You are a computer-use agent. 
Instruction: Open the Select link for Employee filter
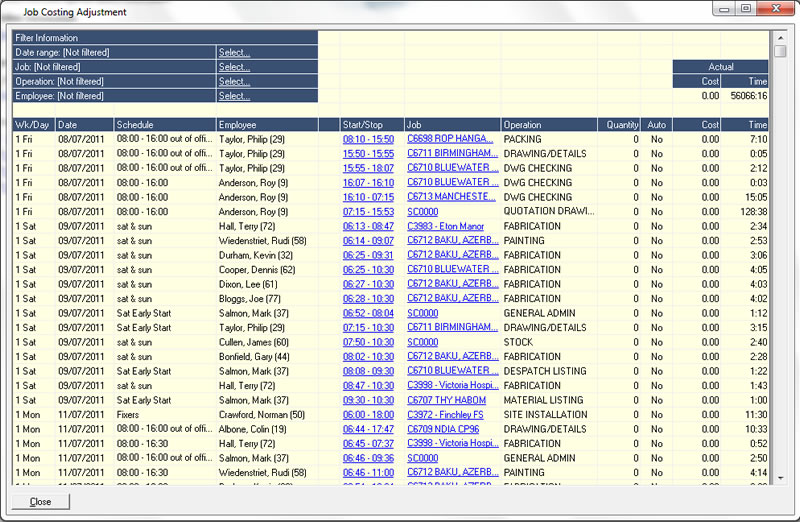234,96
